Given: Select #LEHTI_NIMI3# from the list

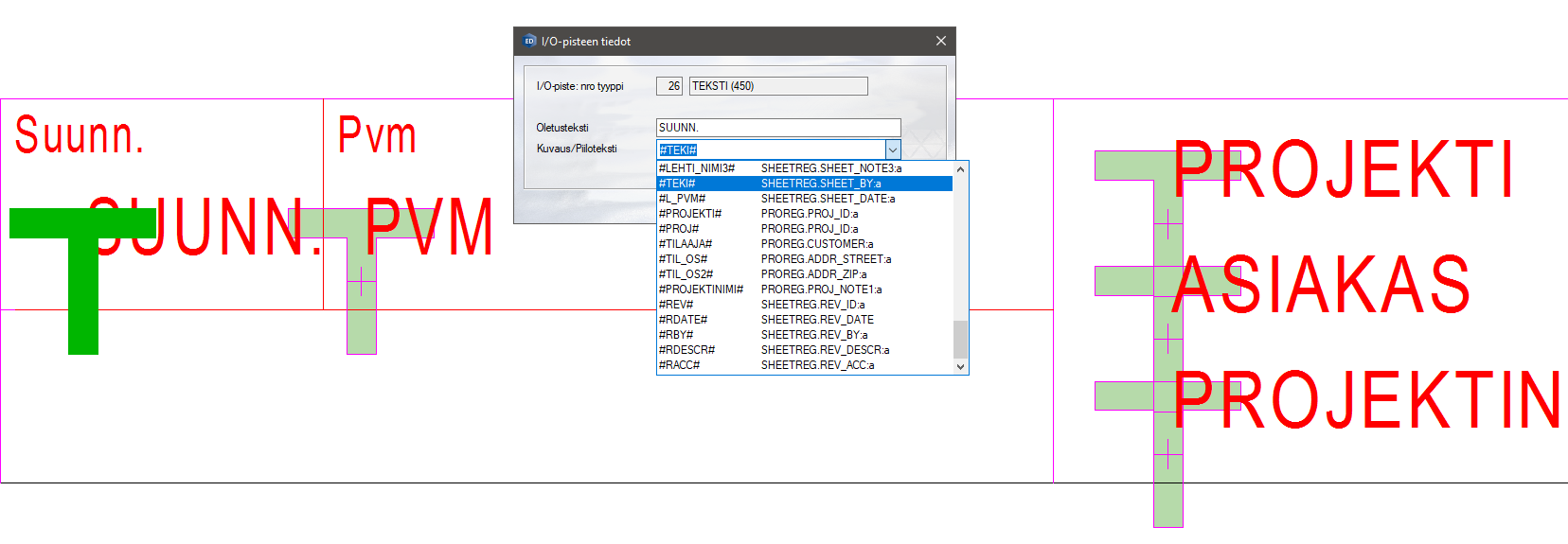Looking at the screenshot, I should (804, 168).
